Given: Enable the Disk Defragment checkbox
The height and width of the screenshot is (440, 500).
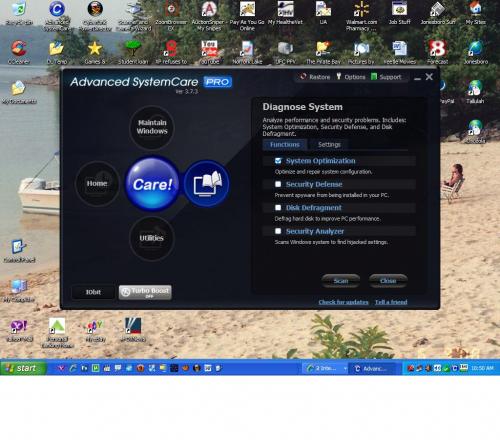Looking at the screenshot, I should (278, 208).
